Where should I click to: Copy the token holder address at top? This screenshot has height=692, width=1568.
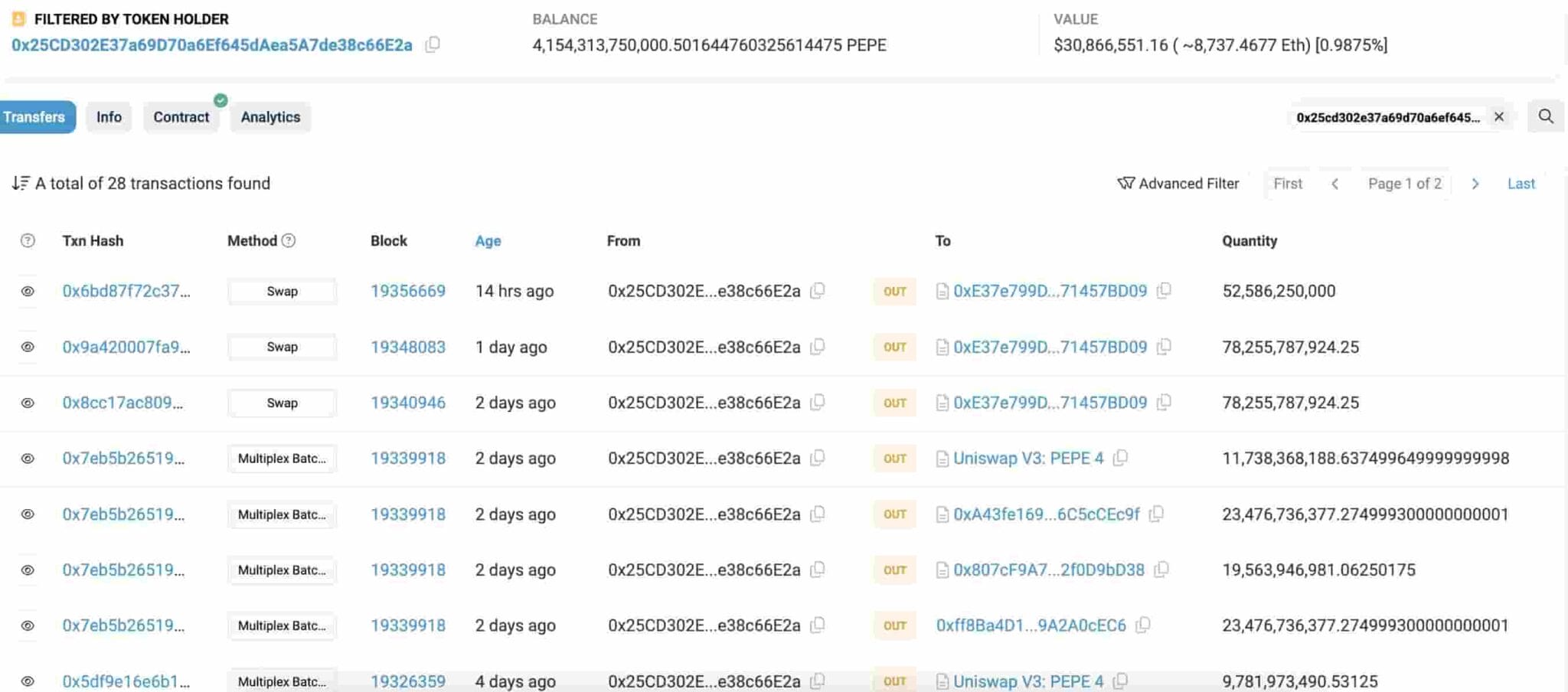[x=433, y=44]
